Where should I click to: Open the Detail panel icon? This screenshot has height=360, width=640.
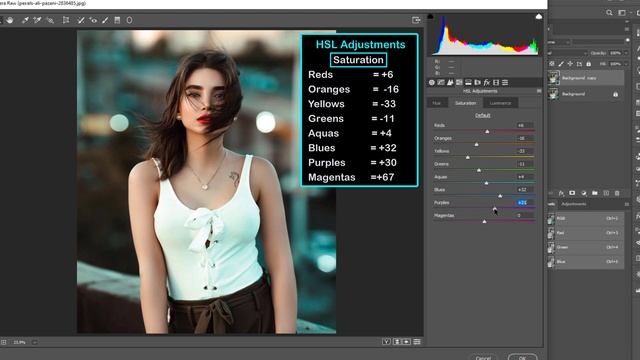(450, 82)
